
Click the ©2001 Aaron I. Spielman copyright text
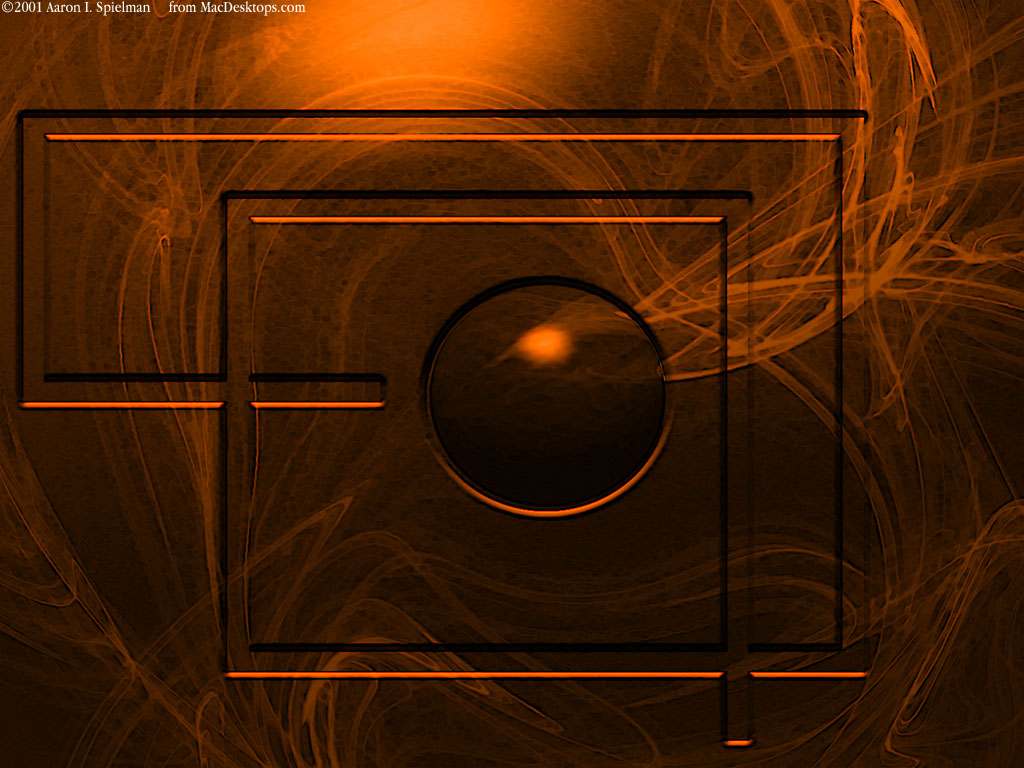tap(76, 8)
